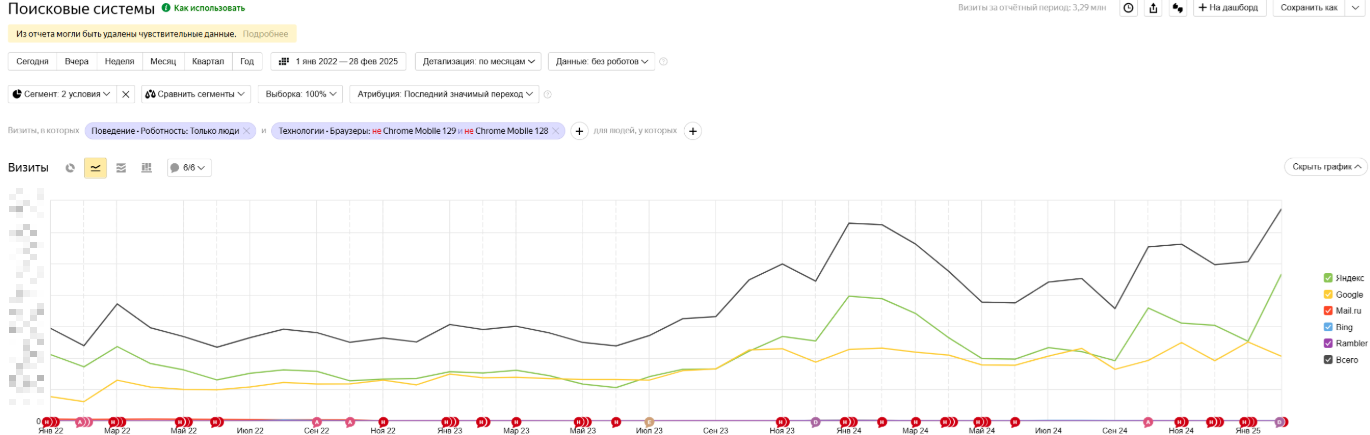
Task: Switch to column chart view
Action: (x=146, y=168)
